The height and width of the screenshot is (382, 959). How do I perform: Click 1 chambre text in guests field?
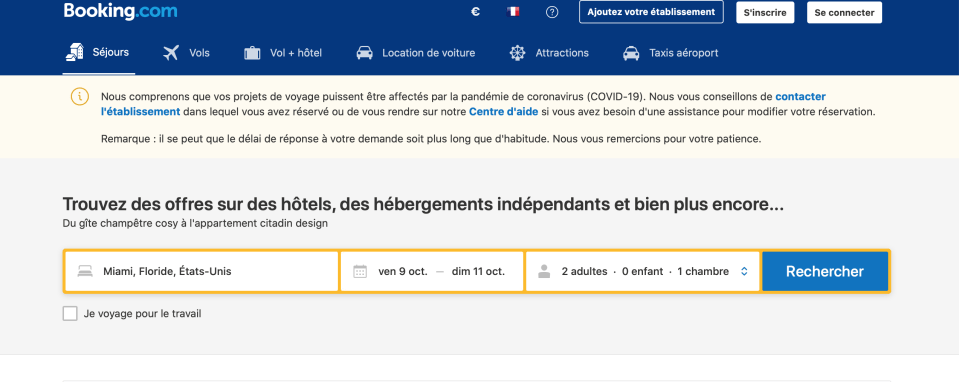(703, 271)
